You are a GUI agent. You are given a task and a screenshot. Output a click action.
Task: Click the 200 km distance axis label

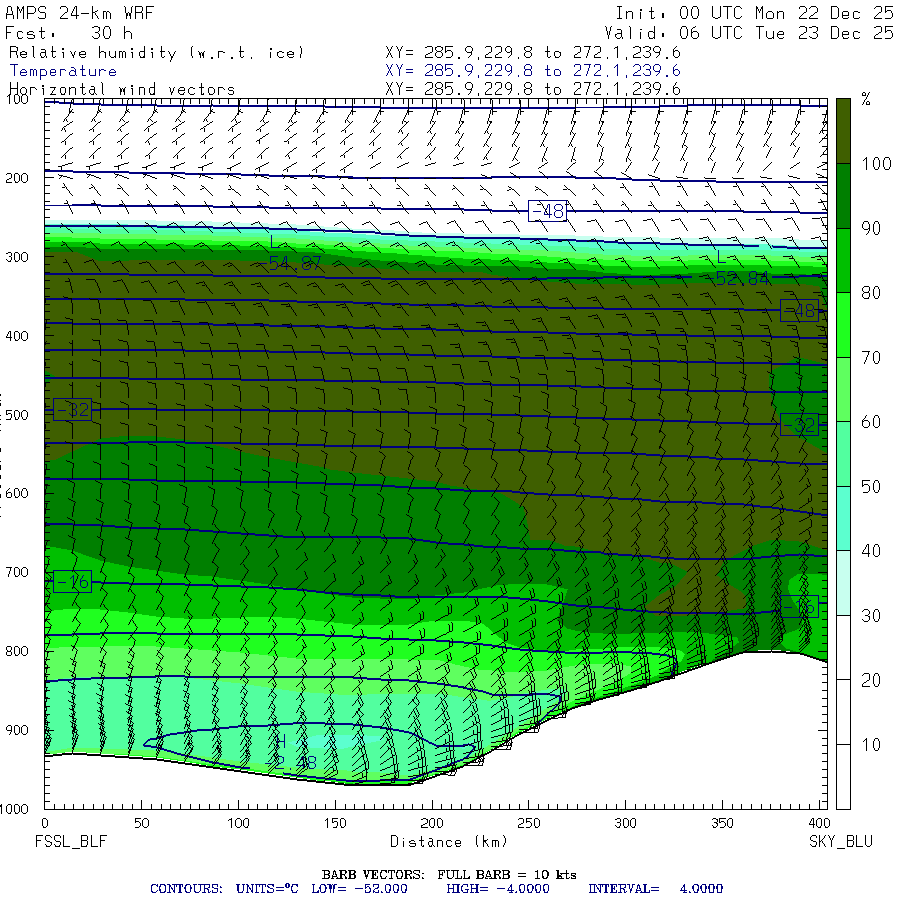click(x=432, y=823)
